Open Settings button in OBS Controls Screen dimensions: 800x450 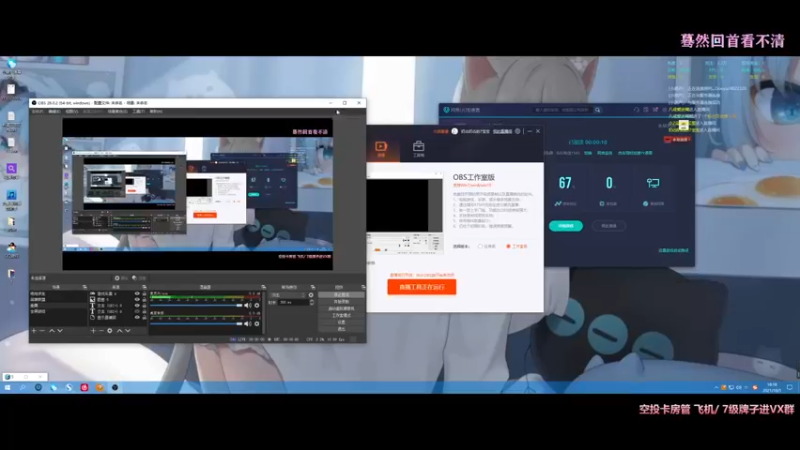341,322
